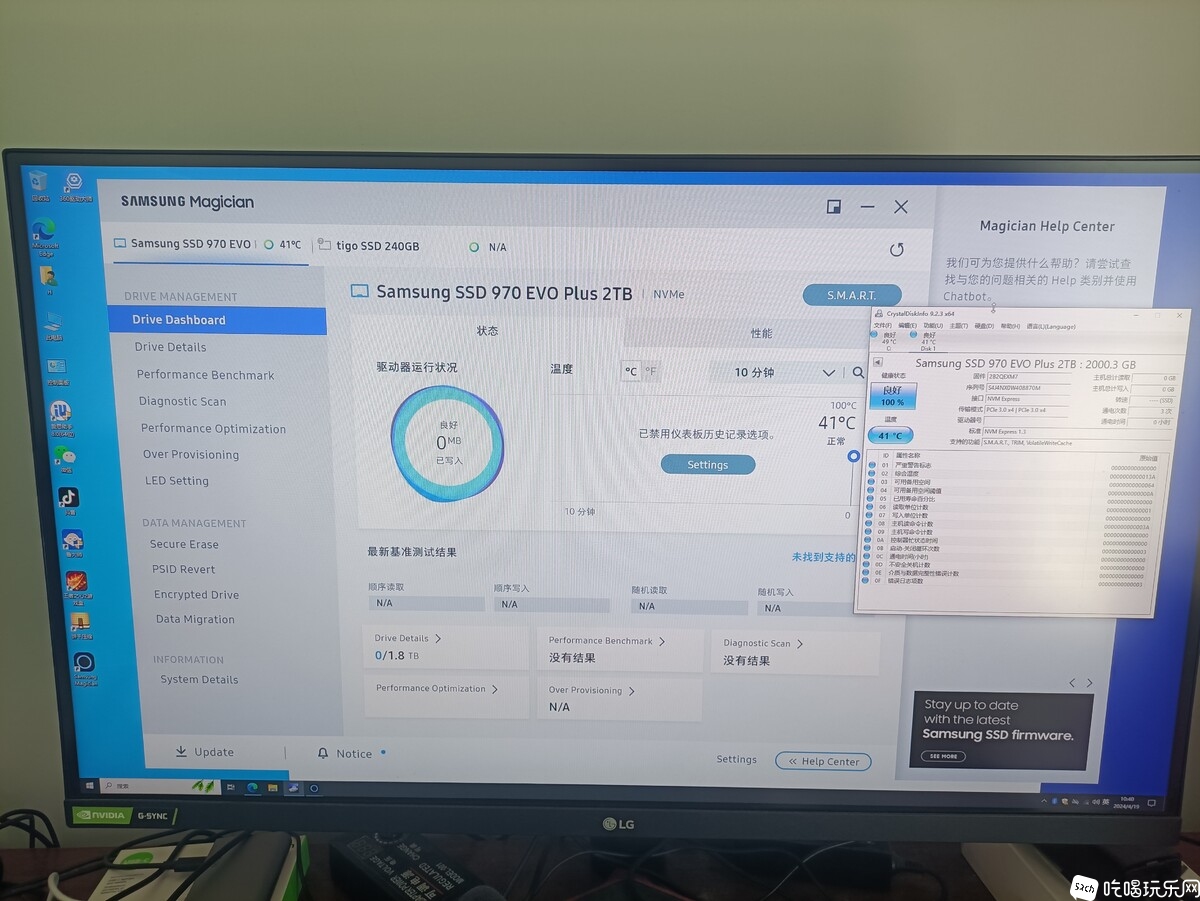Open Diagnostic Scan in the sidebar

183,401
